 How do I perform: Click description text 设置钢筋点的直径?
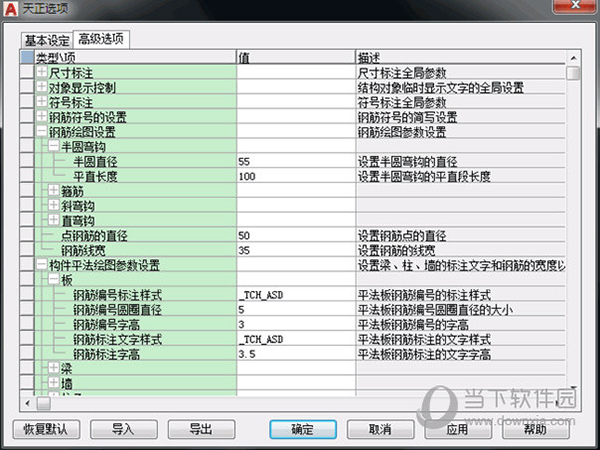point(402,236)
